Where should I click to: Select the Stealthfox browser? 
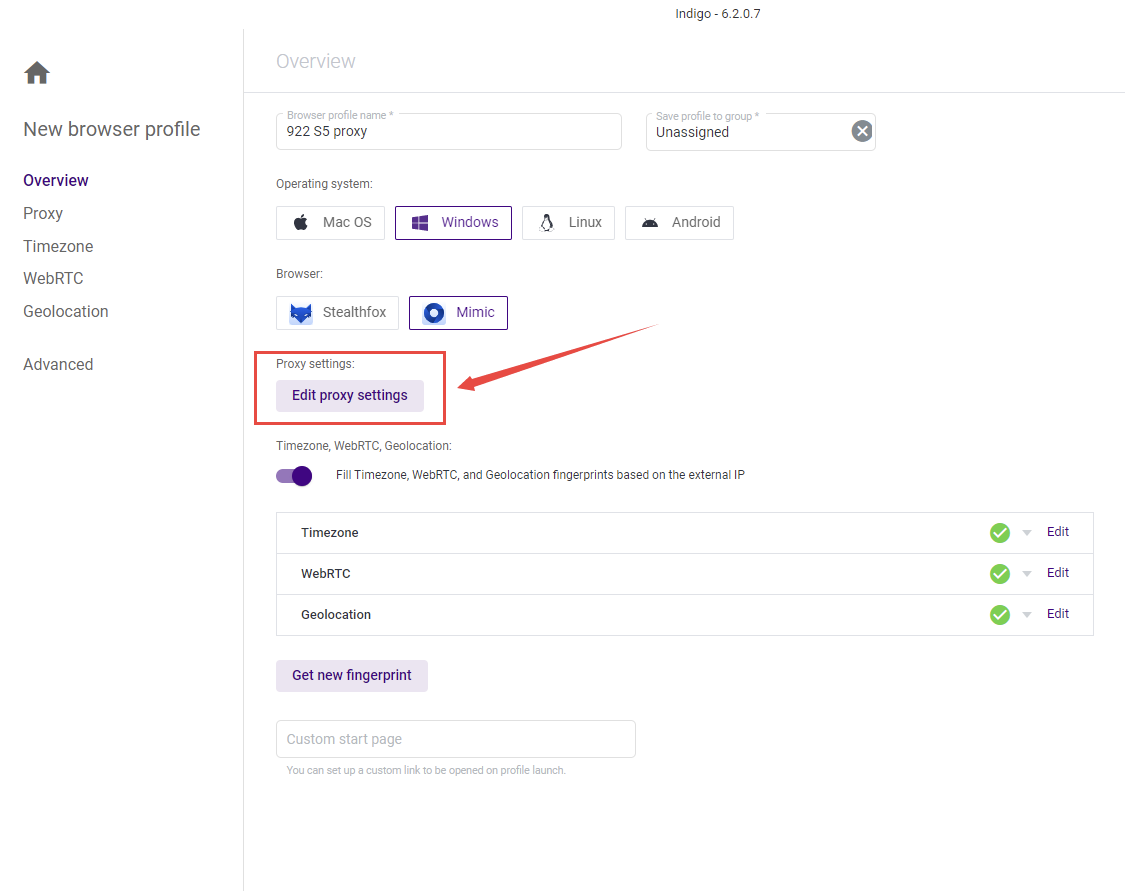(337, 313)
